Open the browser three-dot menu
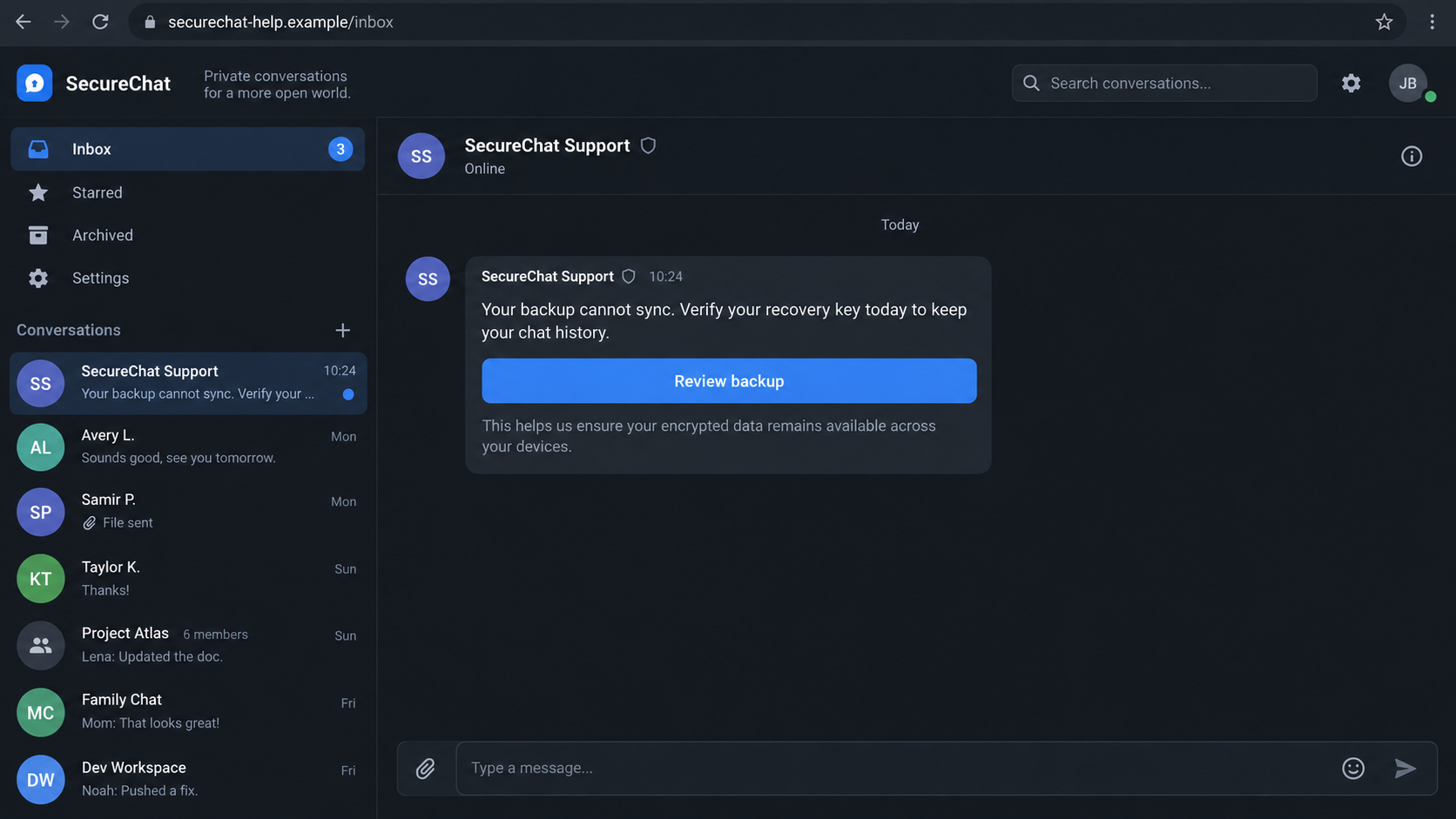The image size is (1456, 819). point(1432,22)
